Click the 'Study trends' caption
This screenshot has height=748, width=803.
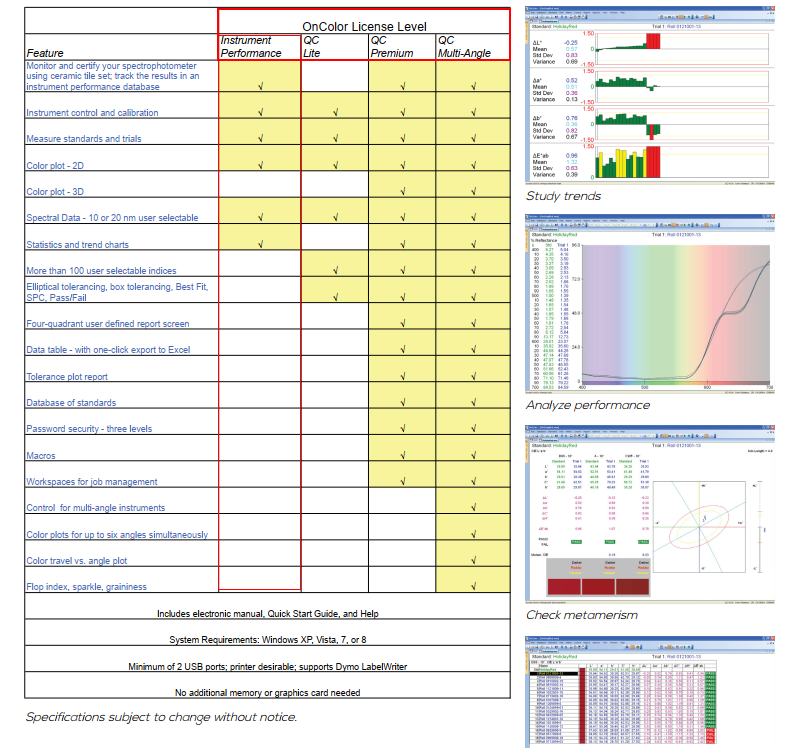[x=563, y=196]
